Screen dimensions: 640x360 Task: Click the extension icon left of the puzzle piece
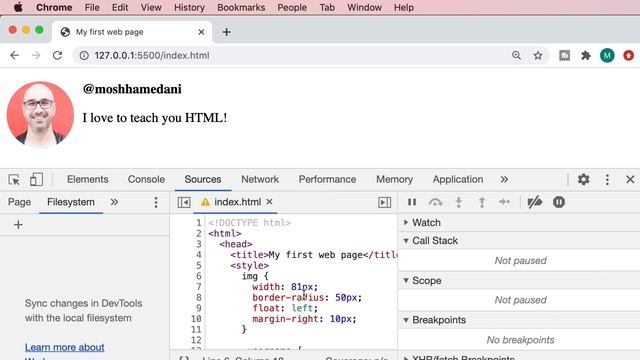(x=564, y=56)
